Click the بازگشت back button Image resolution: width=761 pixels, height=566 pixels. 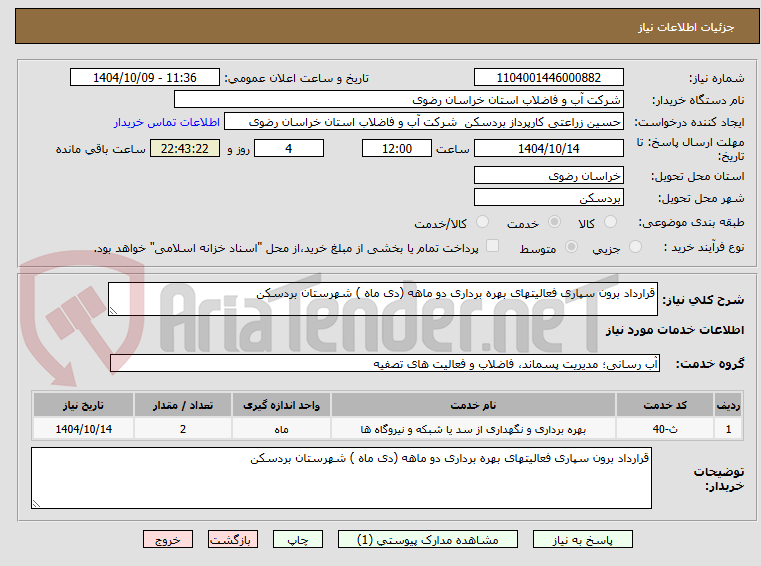(233, 539)
